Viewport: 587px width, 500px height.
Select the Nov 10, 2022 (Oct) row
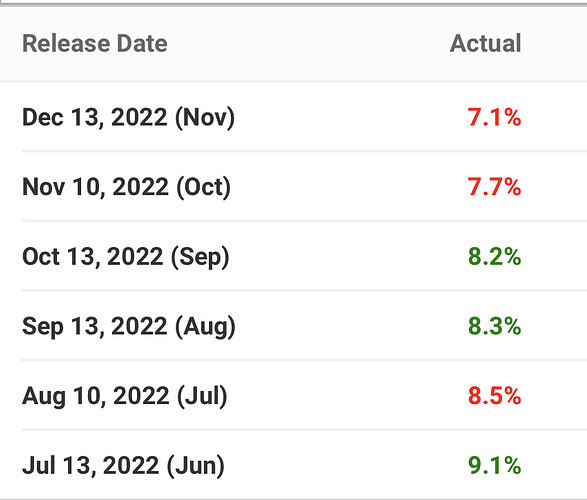coord(294,186)
